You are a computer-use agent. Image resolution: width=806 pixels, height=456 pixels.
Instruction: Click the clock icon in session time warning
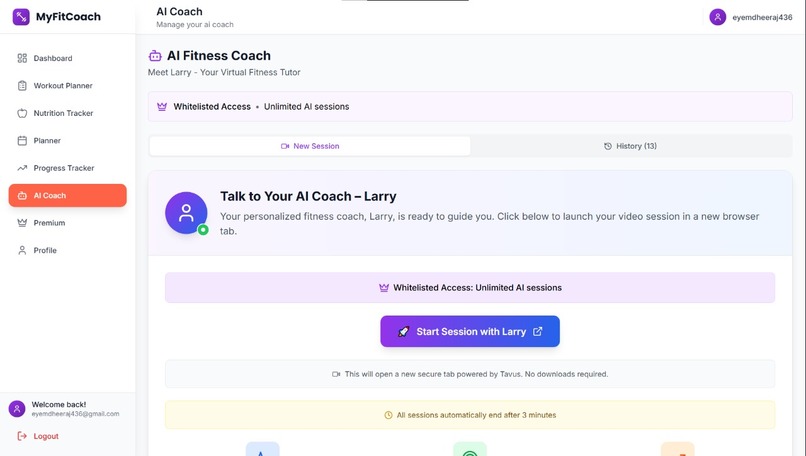point(388,415)
